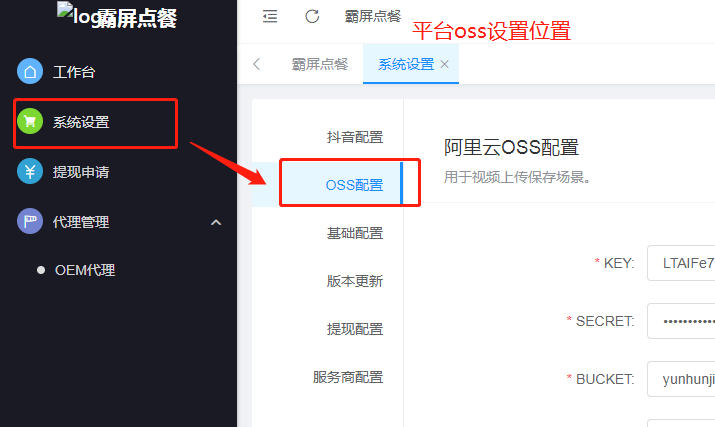Click the BUCKET input field

(681, 379)
